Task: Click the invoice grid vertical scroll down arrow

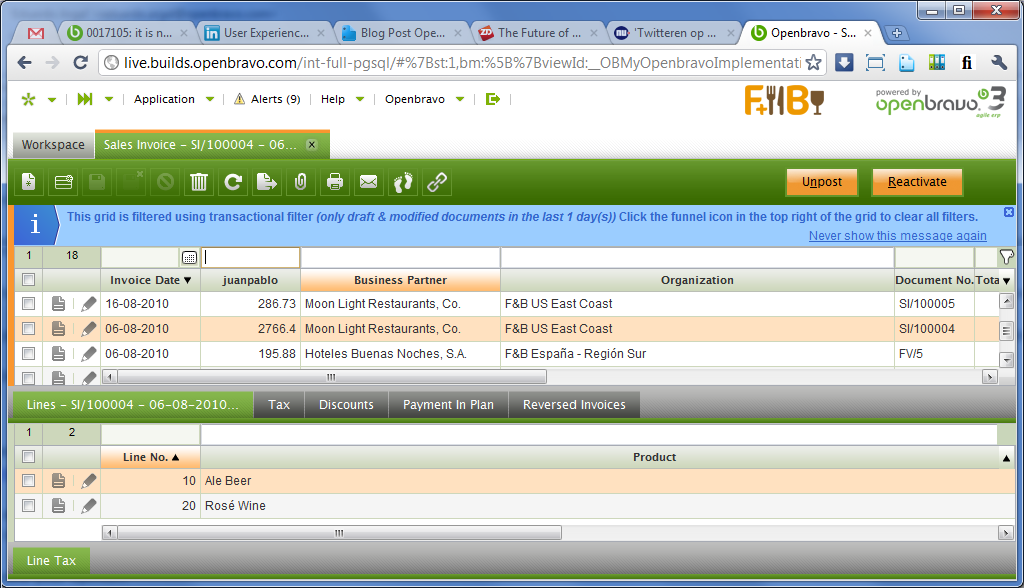Action: coord(1006,359)
